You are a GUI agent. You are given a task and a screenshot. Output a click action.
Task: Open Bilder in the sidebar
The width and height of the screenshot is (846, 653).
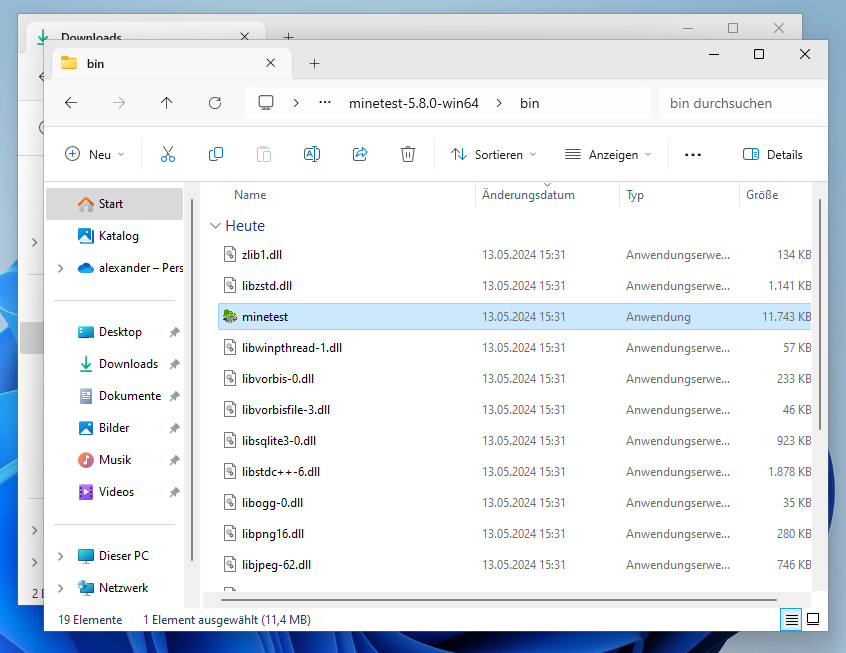114,428
